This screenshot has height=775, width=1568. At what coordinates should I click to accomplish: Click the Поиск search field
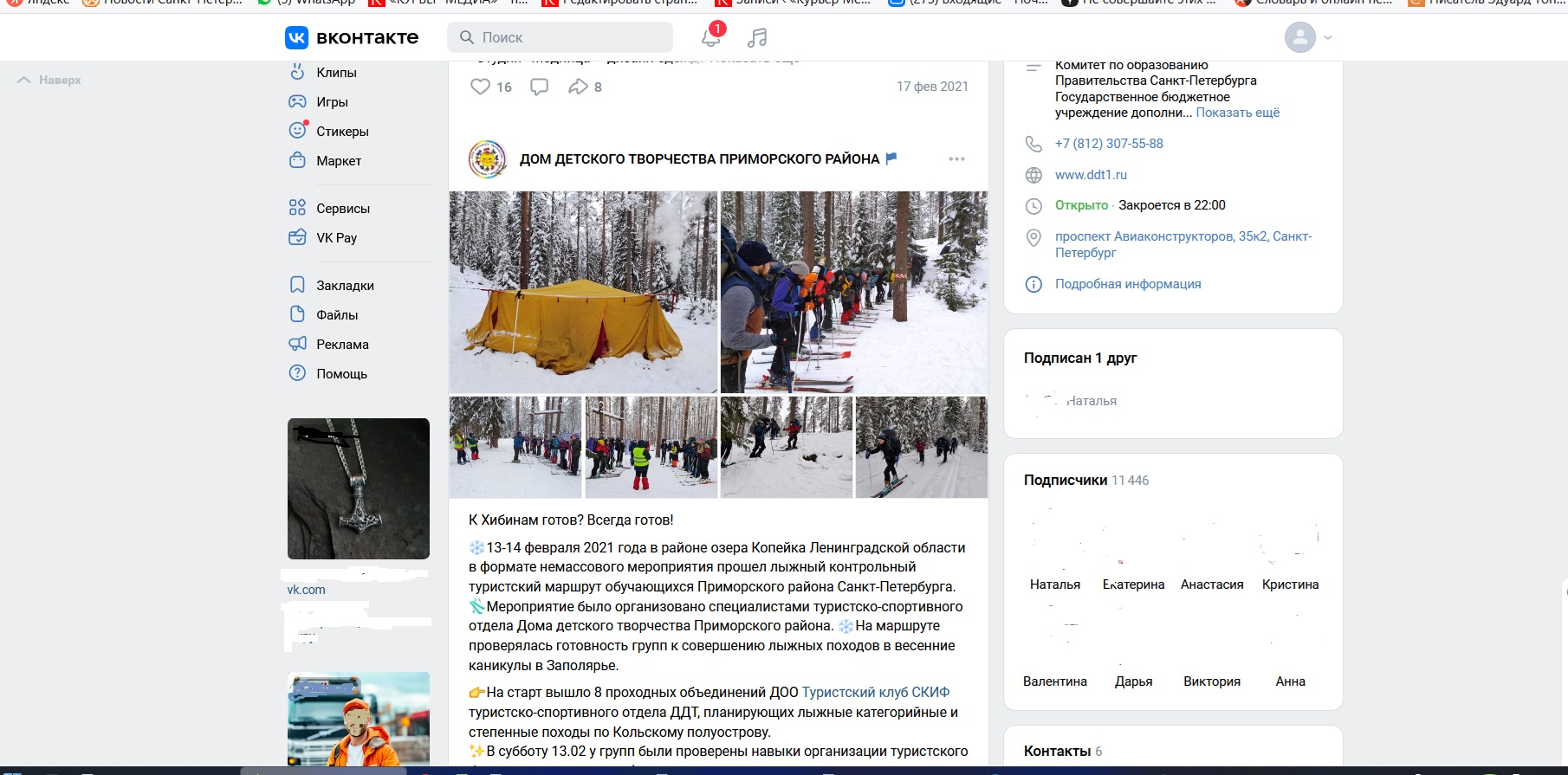click(x=560, y=37)
